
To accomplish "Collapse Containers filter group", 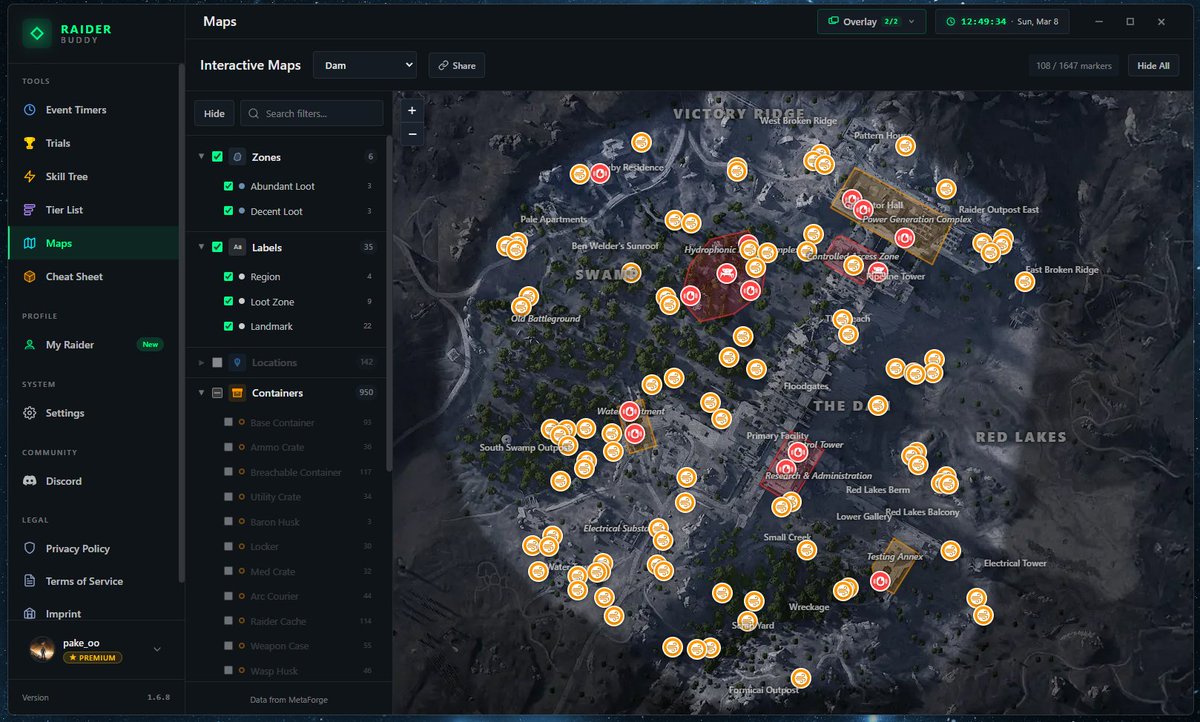I will tap(201, 393).
